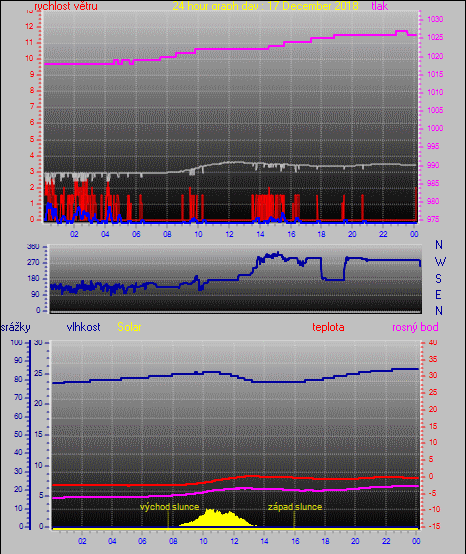Click the red 'teplota' temperature label
Viewport: 466px width, 554px height.
pos(328,327)
